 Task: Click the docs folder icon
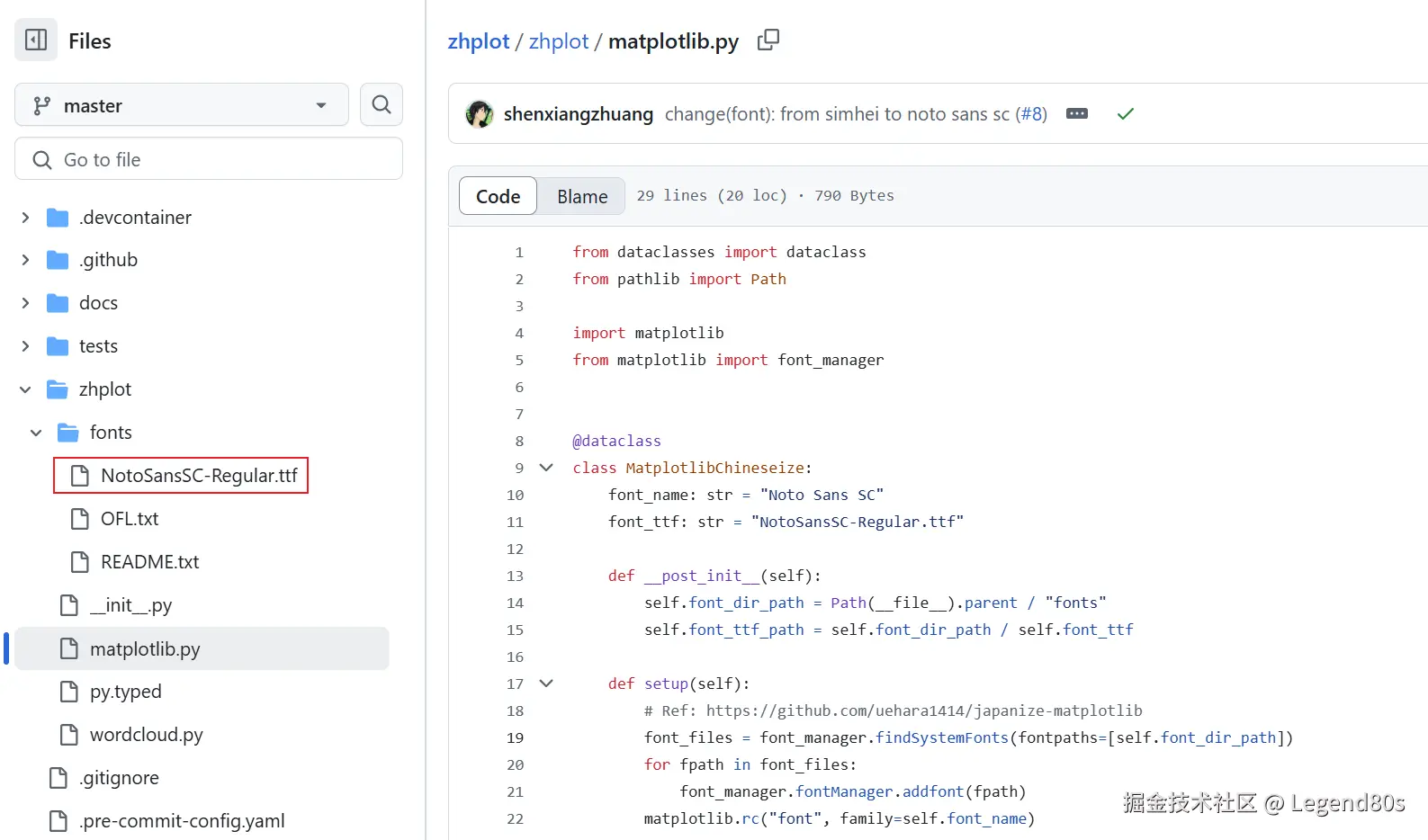pos(58,303)
